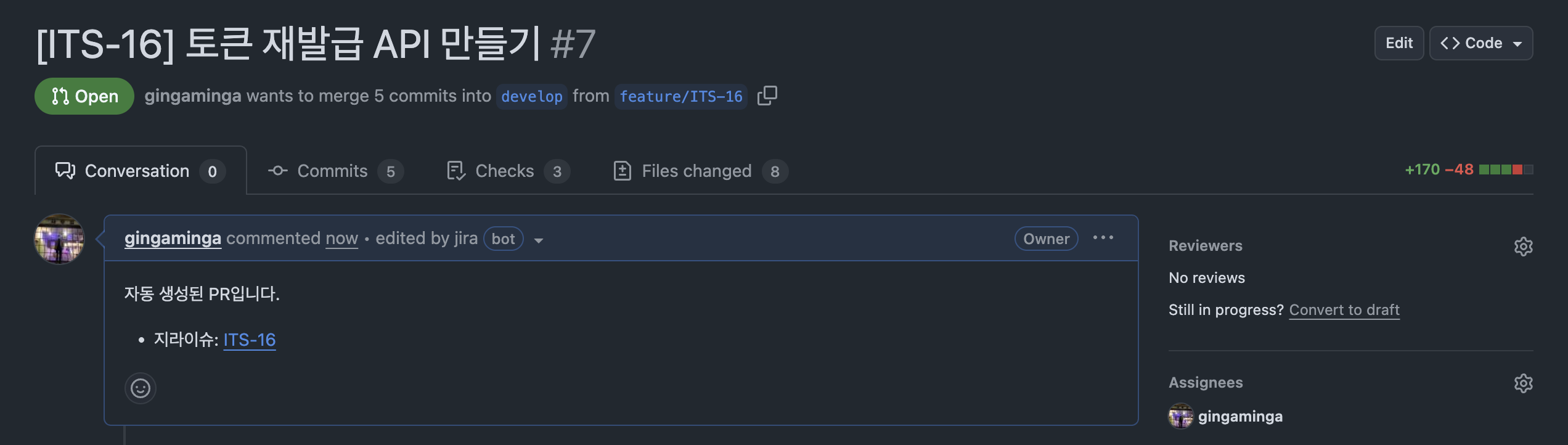Open the Files changed tab
The image size is (1568, 445).
(701, 171)
